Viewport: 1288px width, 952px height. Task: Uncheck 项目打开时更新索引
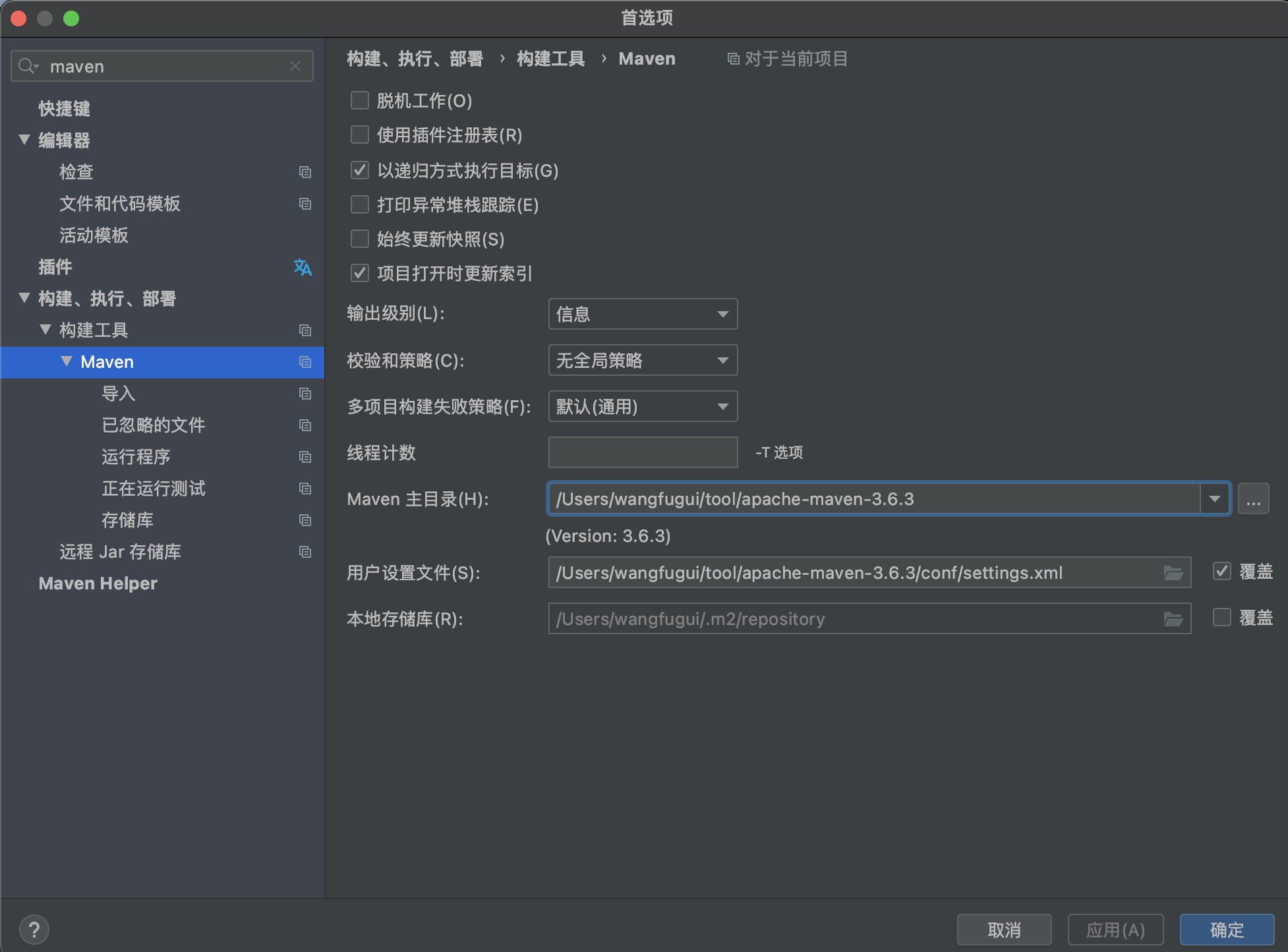click(359, 273)
